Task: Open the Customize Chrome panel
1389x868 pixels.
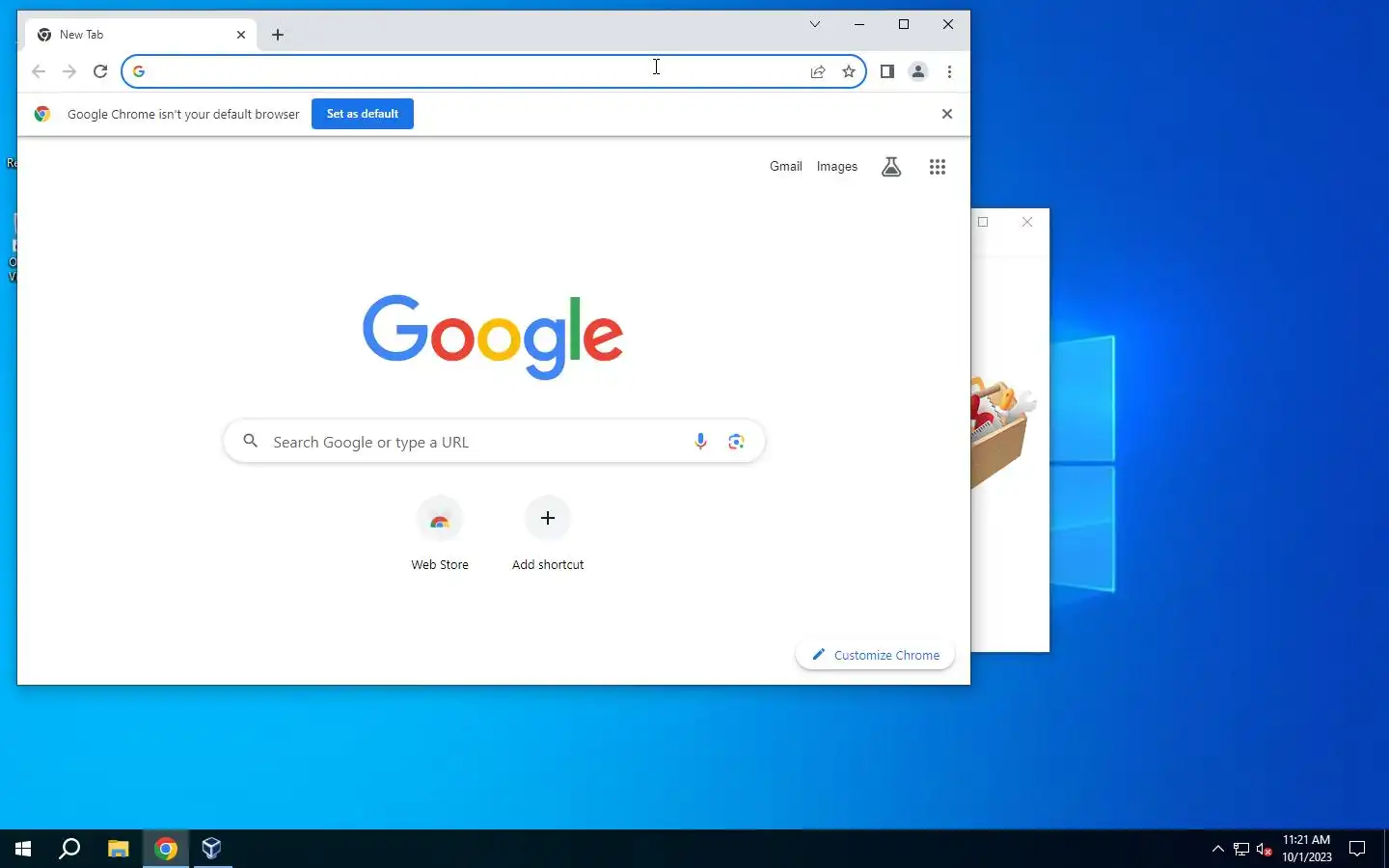Action: [875, 655]
